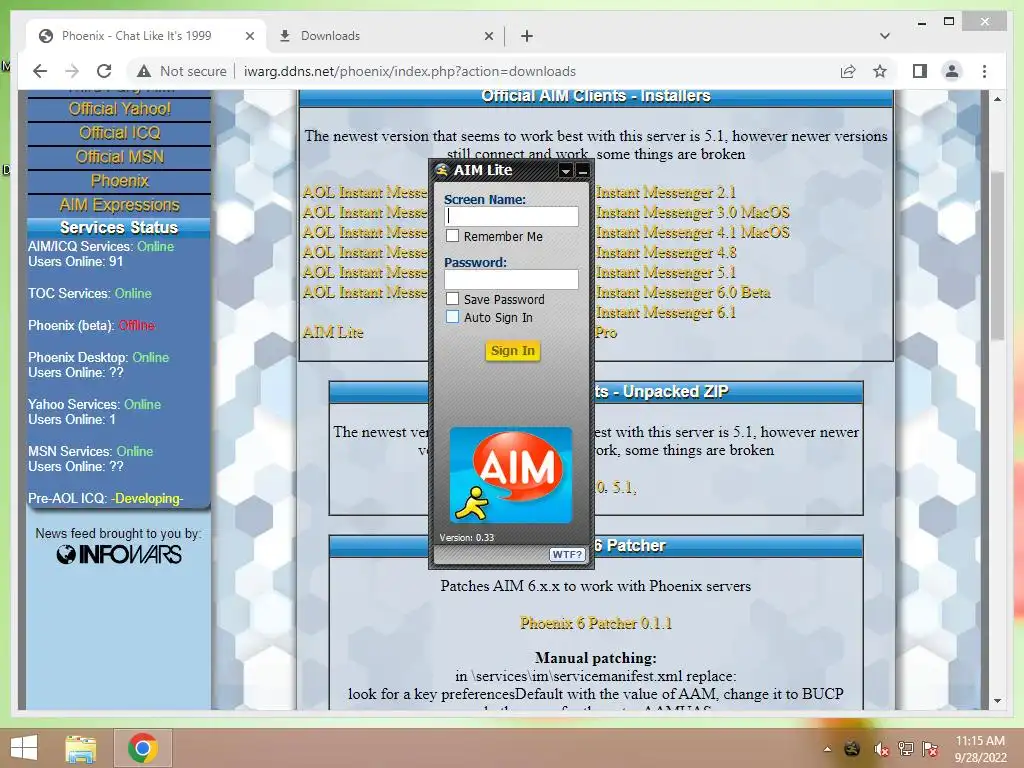Check the Remember Me box

coord(452,236)
